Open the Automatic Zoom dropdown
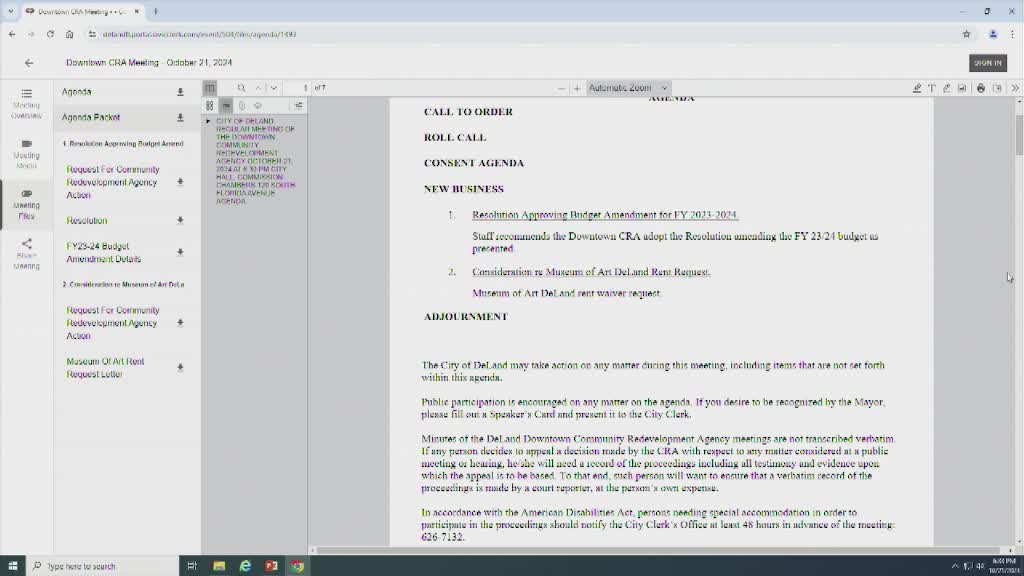This screenshot has height=576, width=1024. click(x=628, y=88)
